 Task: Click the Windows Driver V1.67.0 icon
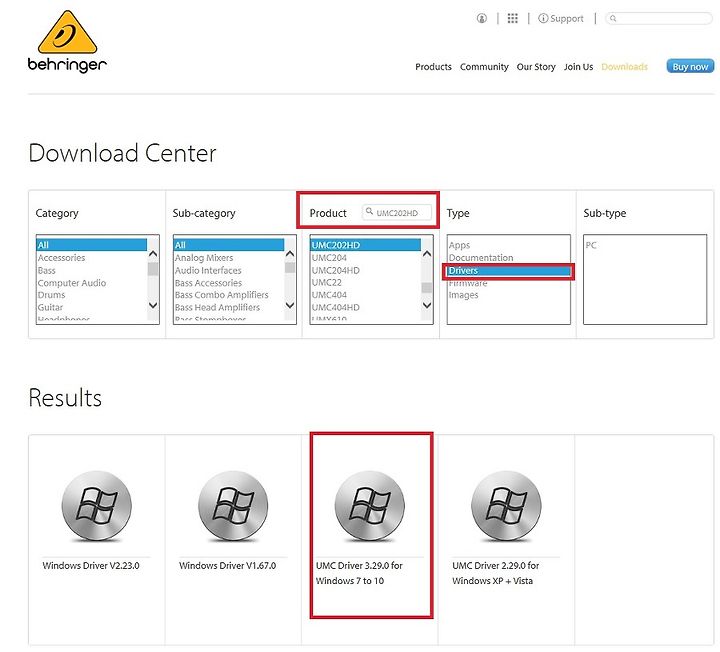click(x=233, y=506)
